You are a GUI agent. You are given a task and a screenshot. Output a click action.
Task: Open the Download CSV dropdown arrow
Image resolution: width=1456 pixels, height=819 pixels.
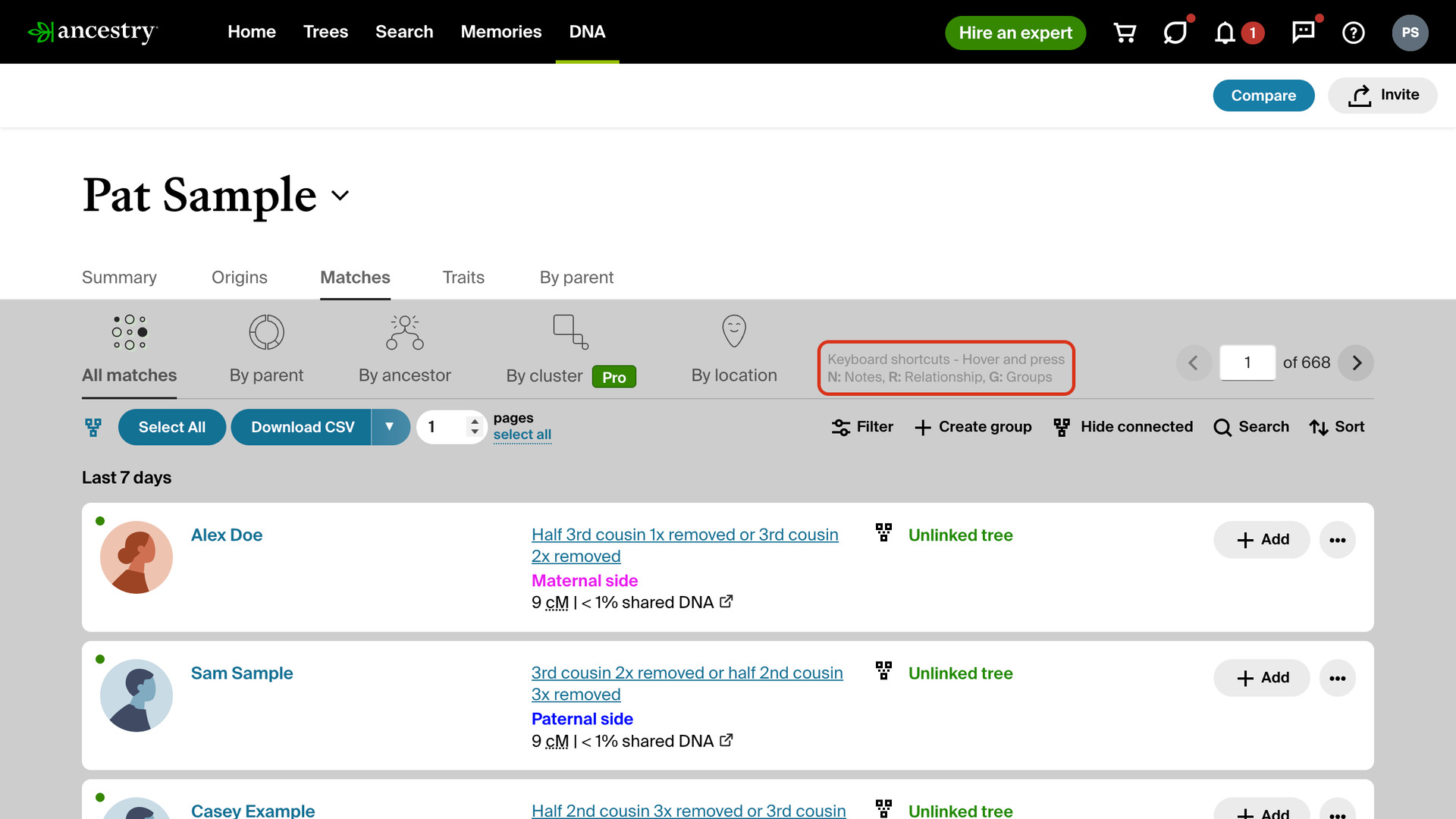(390, 427)
